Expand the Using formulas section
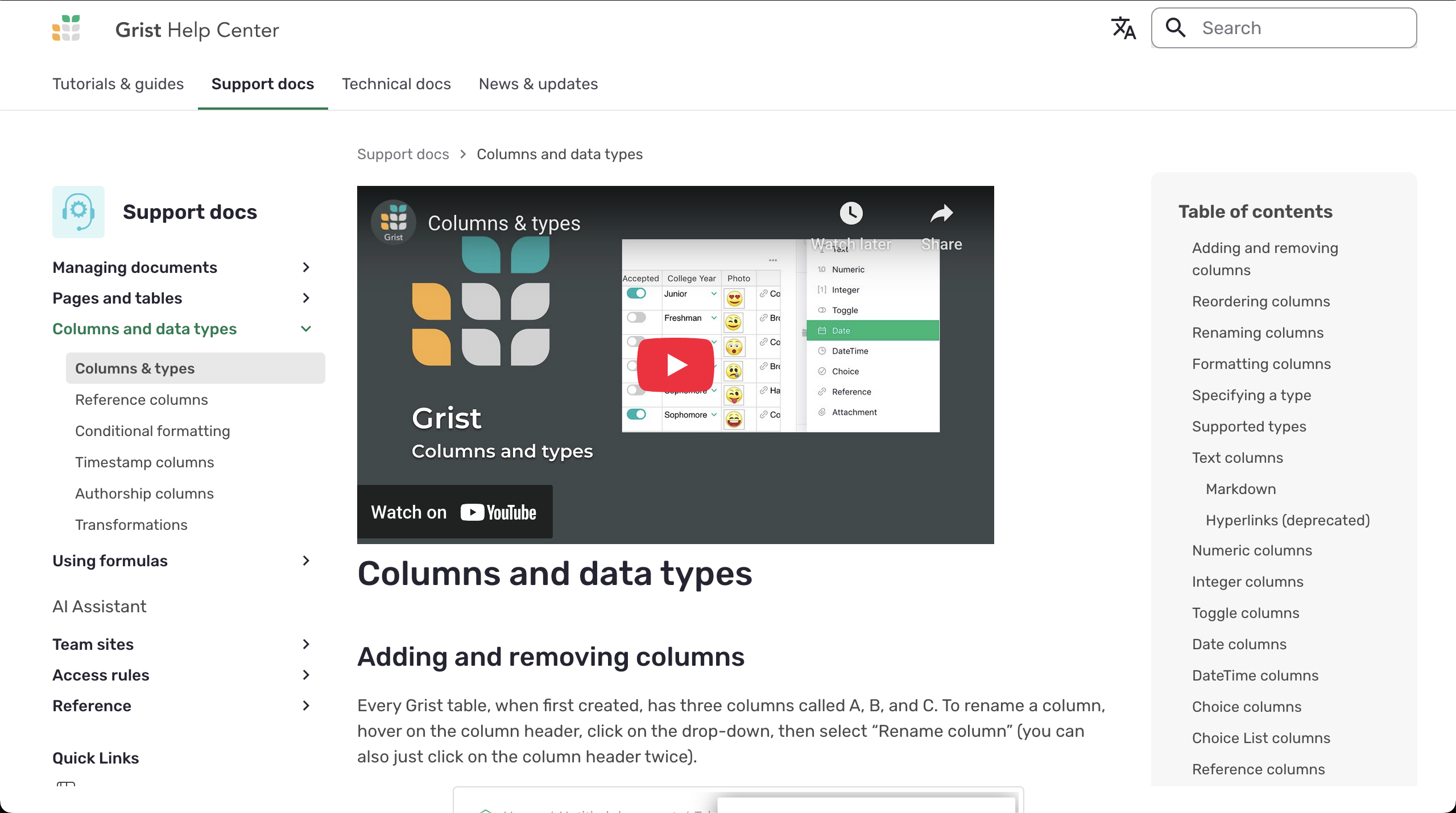The image size is (1456, 813). 306,561
